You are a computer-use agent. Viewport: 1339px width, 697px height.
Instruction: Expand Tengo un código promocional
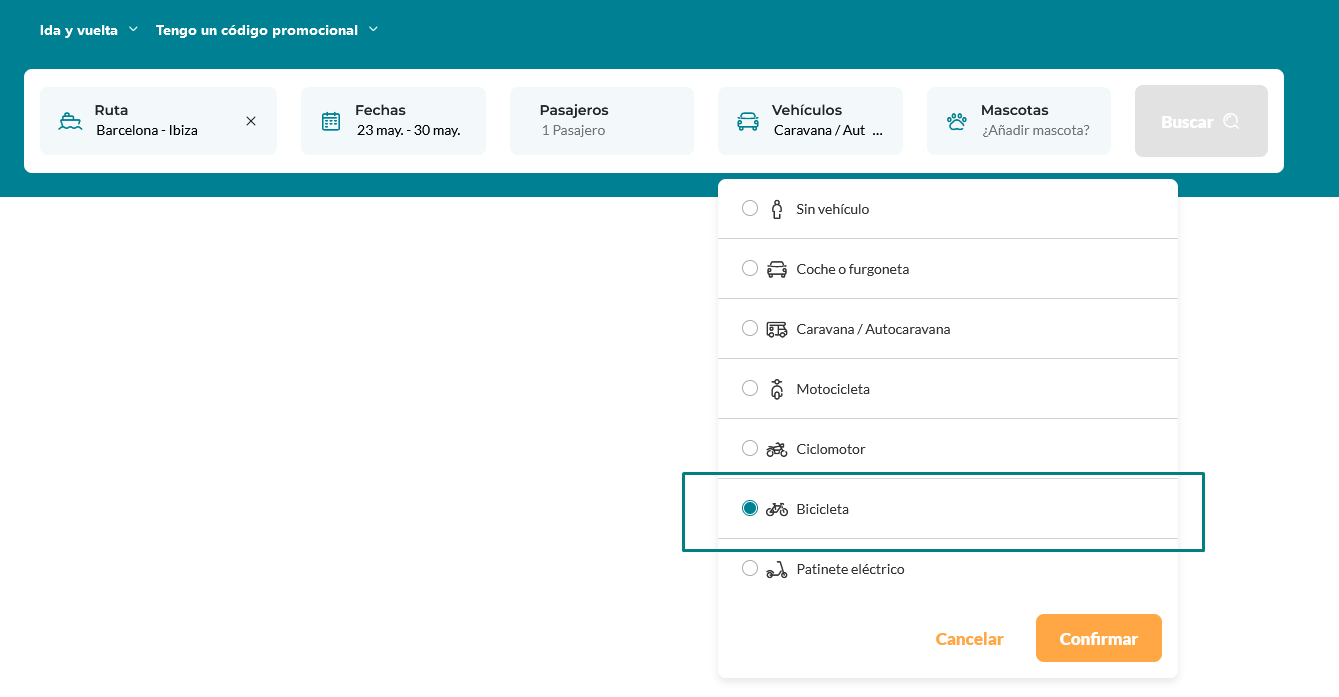click(x=267, y=30)
